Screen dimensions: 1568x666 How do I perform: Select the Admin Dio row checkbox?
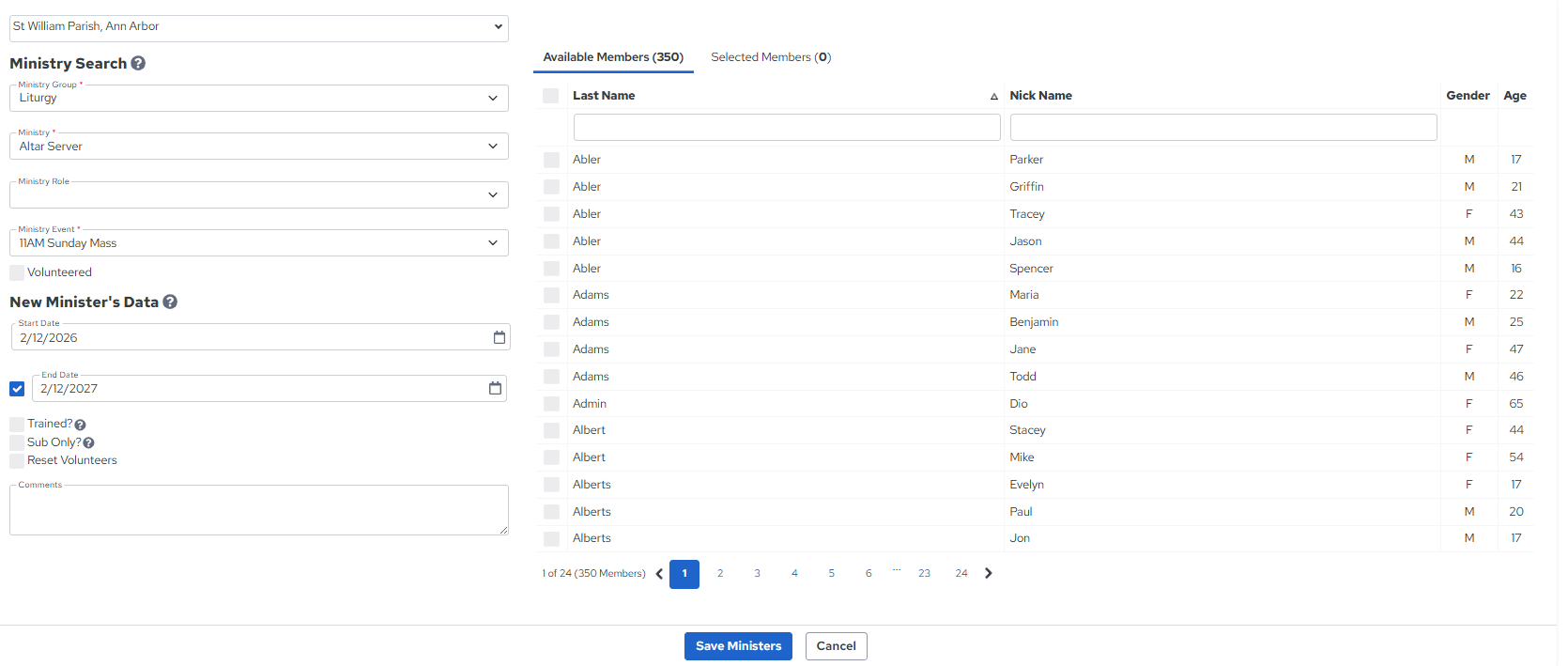(x=551, y=404)
